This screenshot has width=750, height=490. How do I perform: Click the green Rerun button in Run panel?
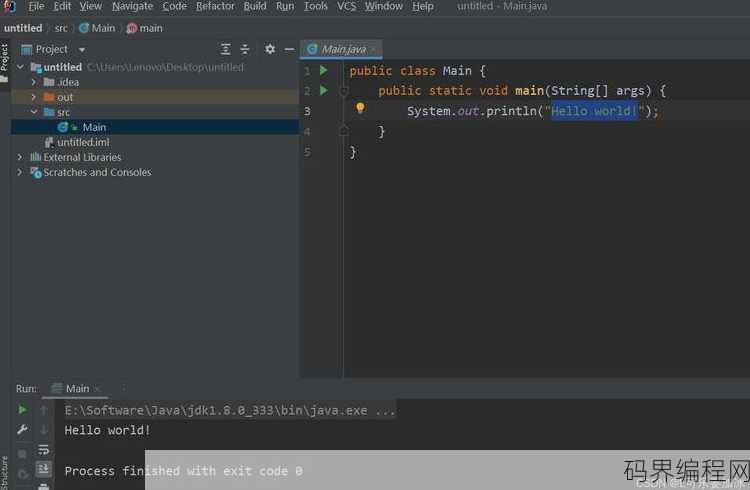(22, 410)
